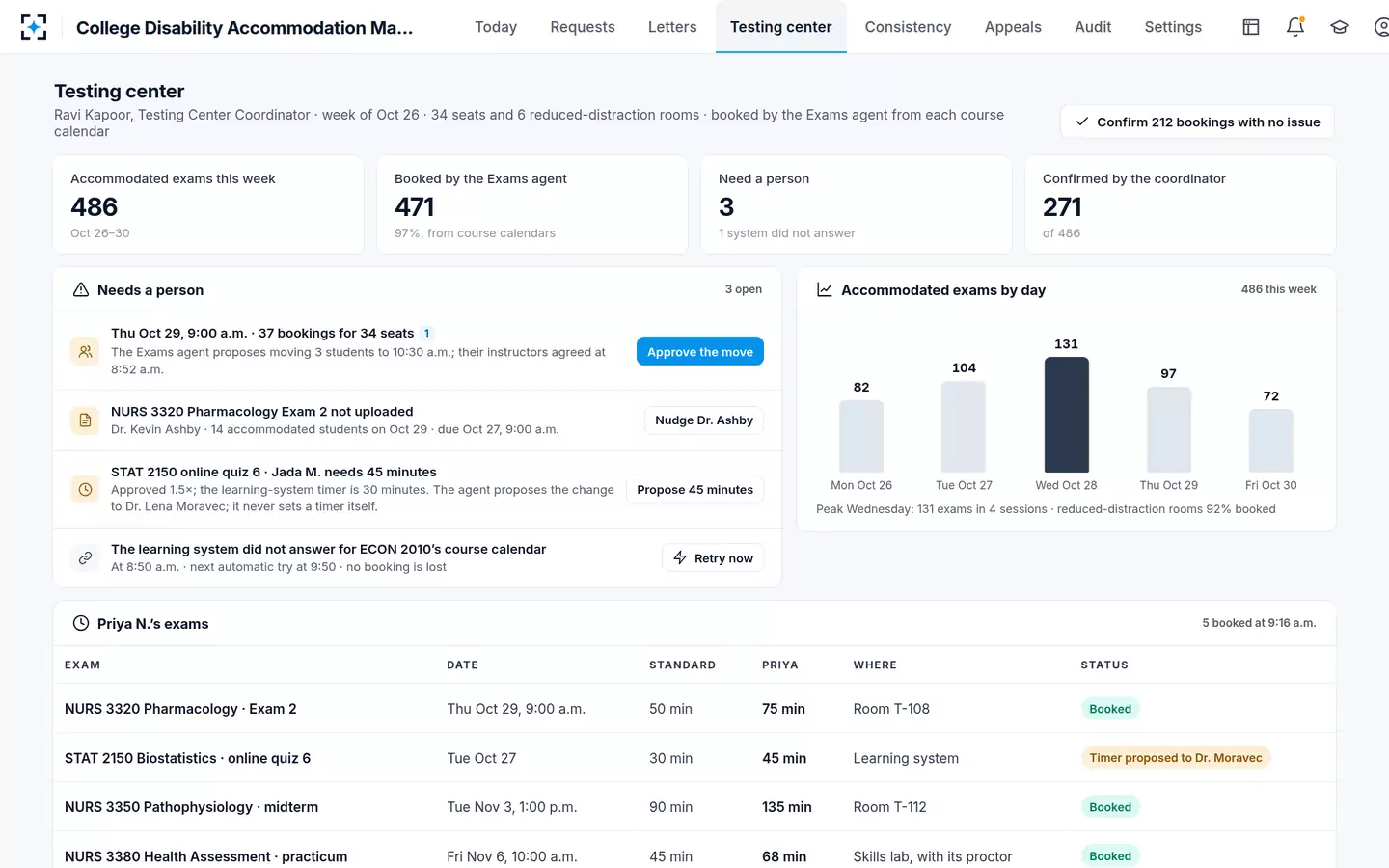Click the clock icon beside STAT 2150 quiz
Image resolution: width=1389 pixels, height=868 pixels.
[86, 489]
